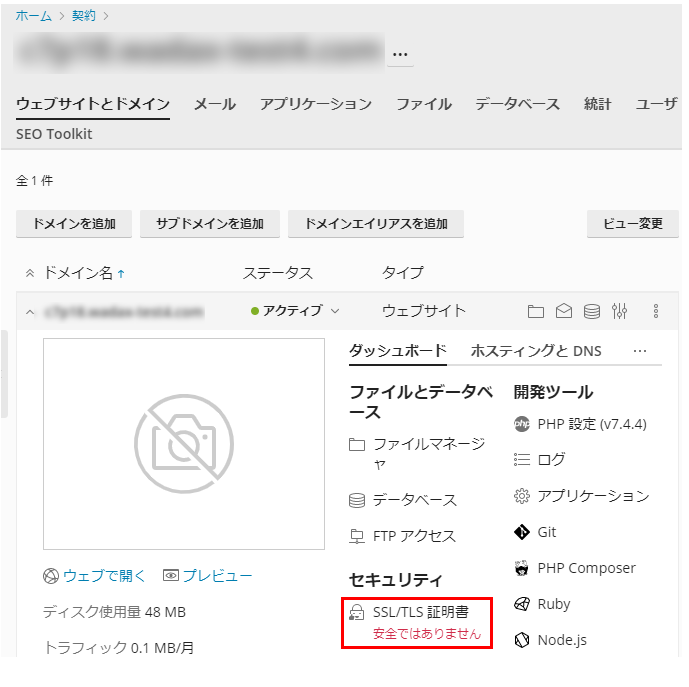This screenshot has width=689, height=687.
Task: Click the SSL/TLS certificate lock icon
Action: 357,612
